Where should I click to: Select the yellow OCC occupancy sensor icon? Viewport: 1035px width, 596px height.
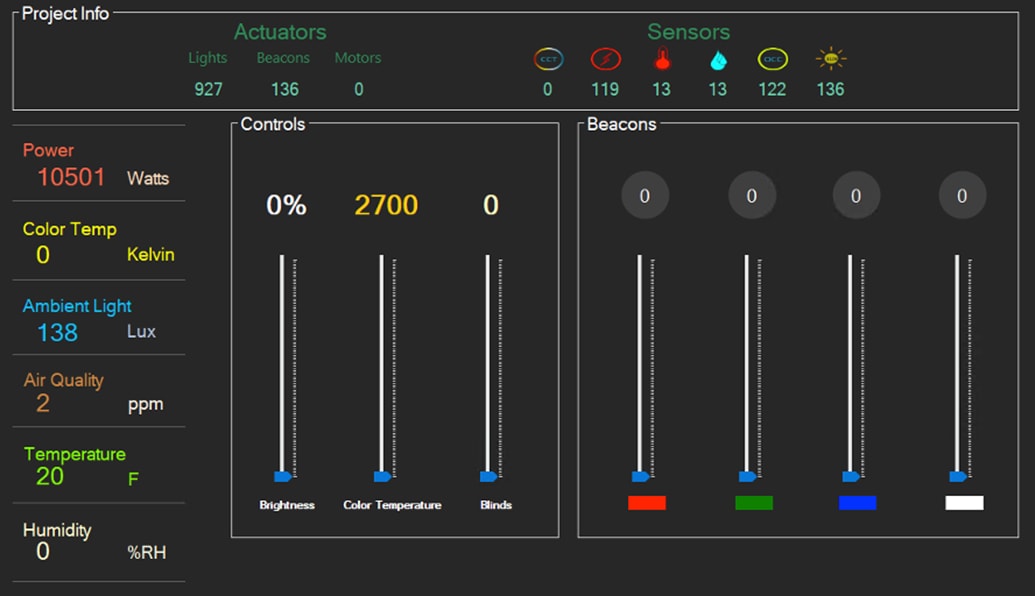coord(772,59)
